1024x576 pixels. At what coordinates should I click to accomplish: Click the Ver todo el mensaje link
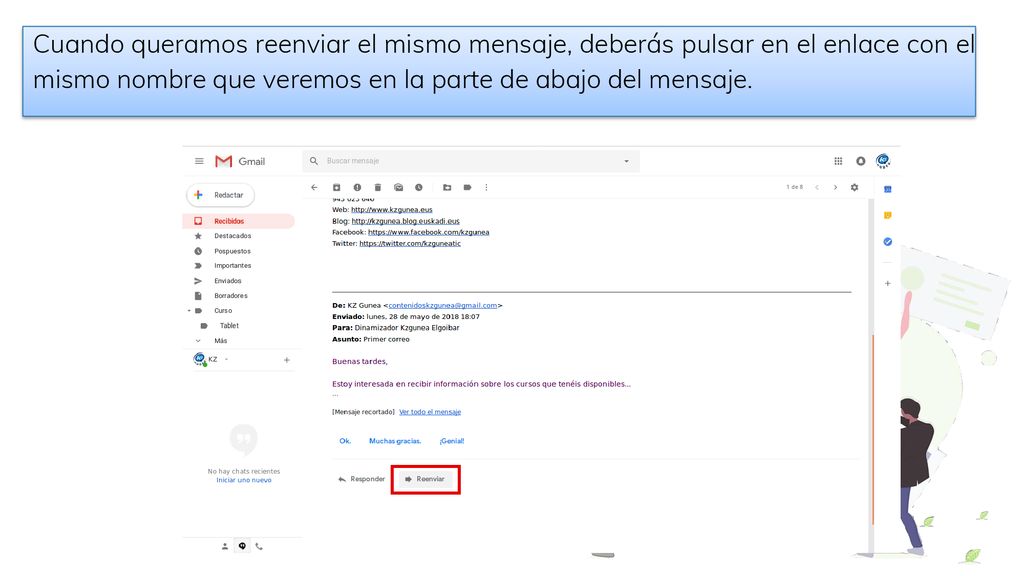(x=430, y=412)
